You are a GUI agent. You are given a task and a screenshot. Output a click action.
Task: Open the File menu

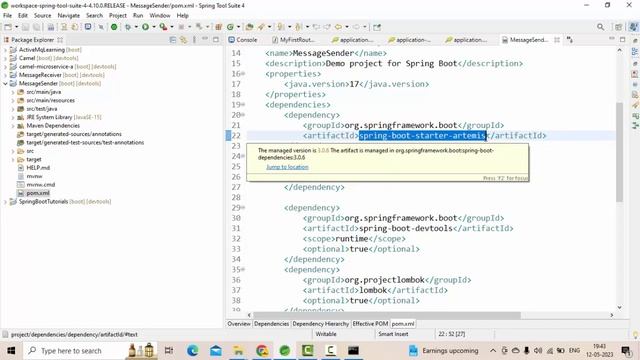(x=7, y=16)
